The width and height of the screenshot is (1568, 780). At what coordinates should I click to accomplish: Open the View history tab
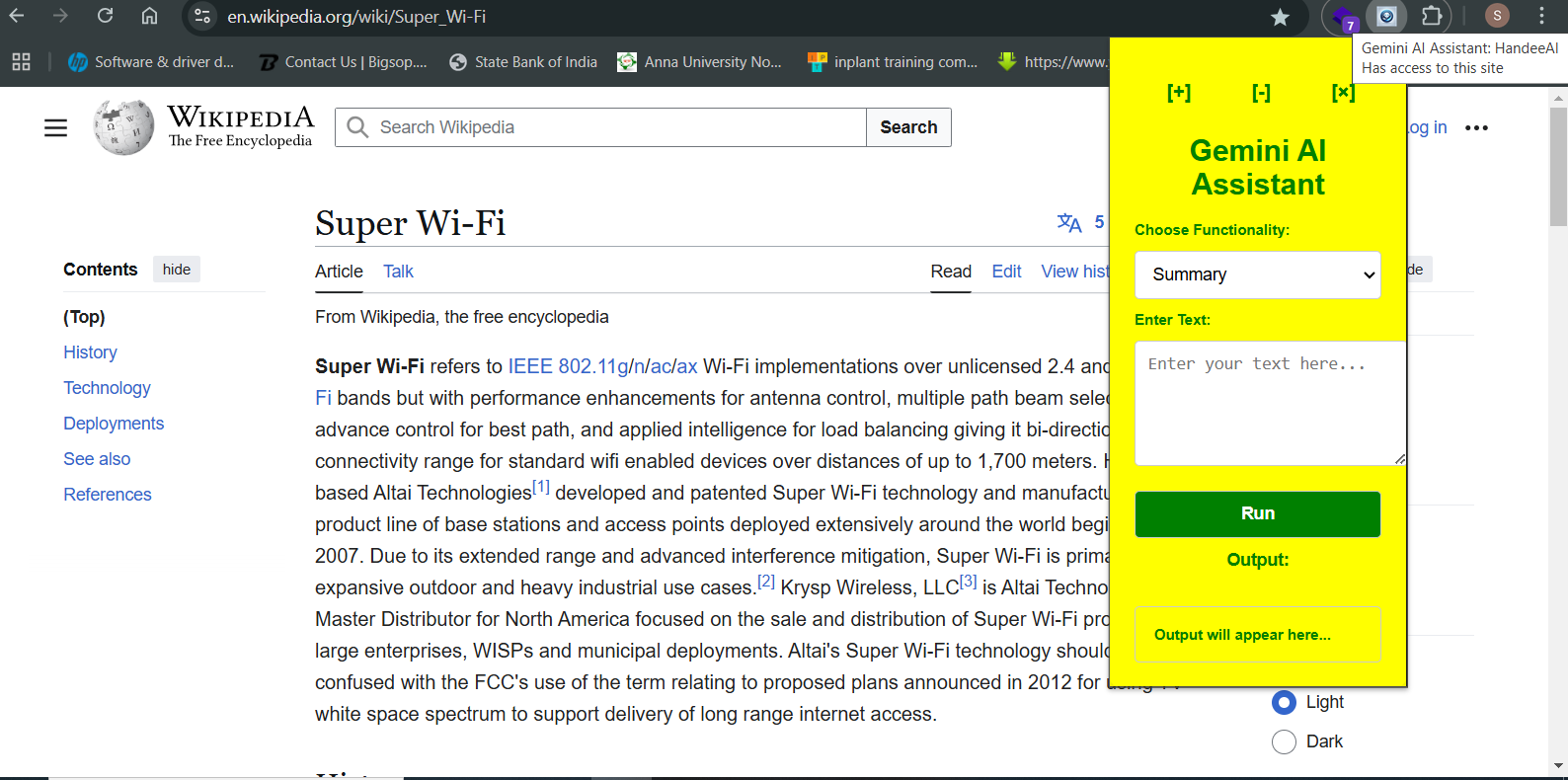tap(1075, 272)
